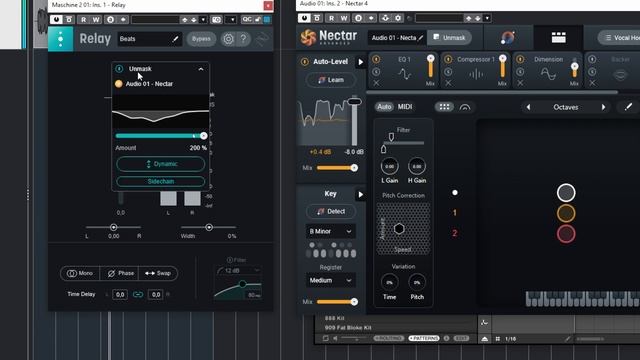The height and width of the screenshot is (360, 640).
Task: Click Relay window bypass icon next to power
Action: (69, 19)
